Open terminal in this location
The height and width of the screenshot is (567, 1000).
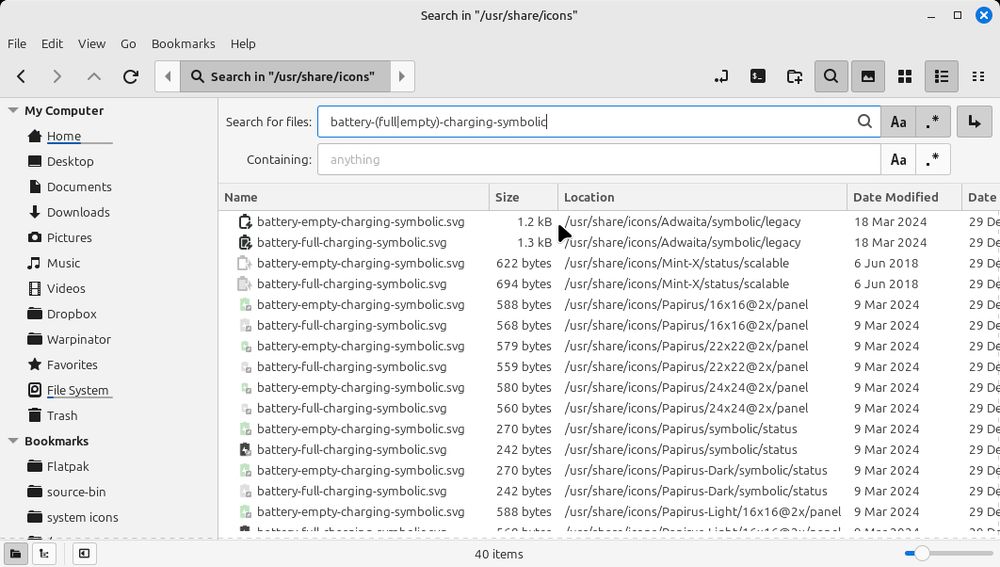(x=758, y=77)
